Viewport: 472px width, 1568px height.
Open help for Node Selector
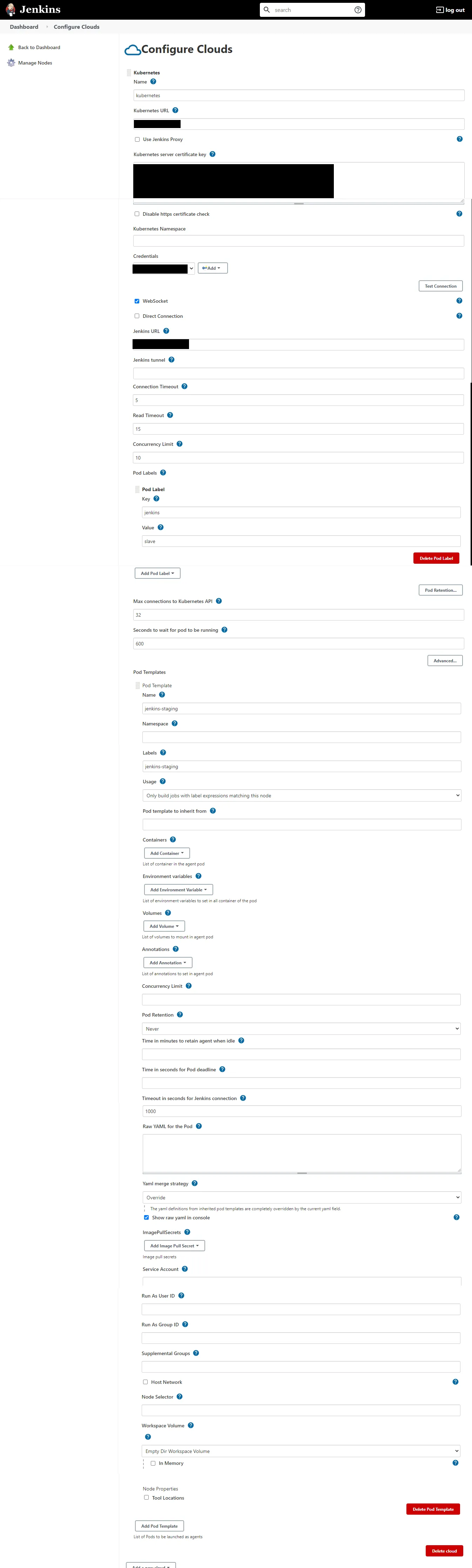180,1397
